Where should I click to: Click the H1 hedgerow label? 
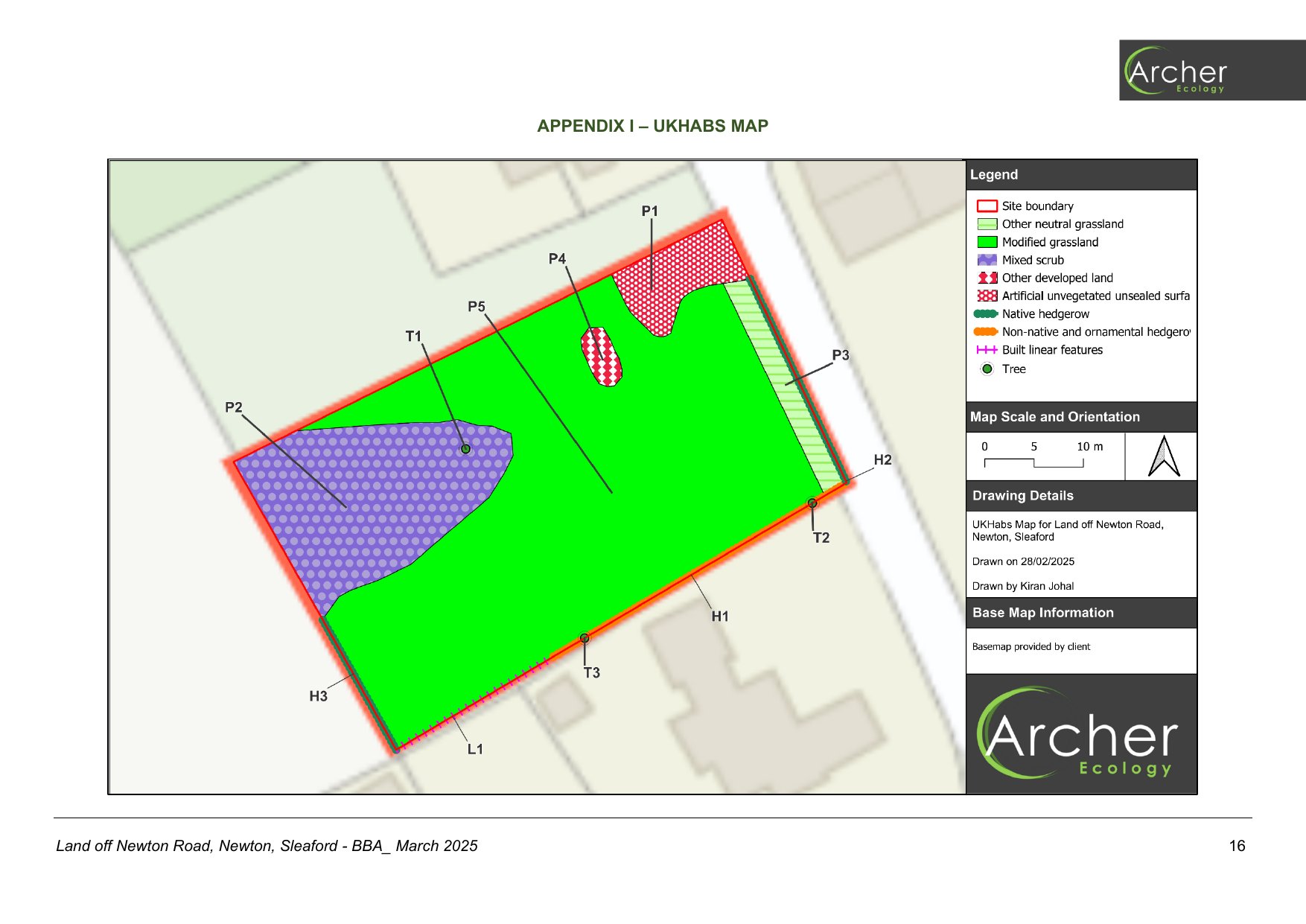[719, 616]
